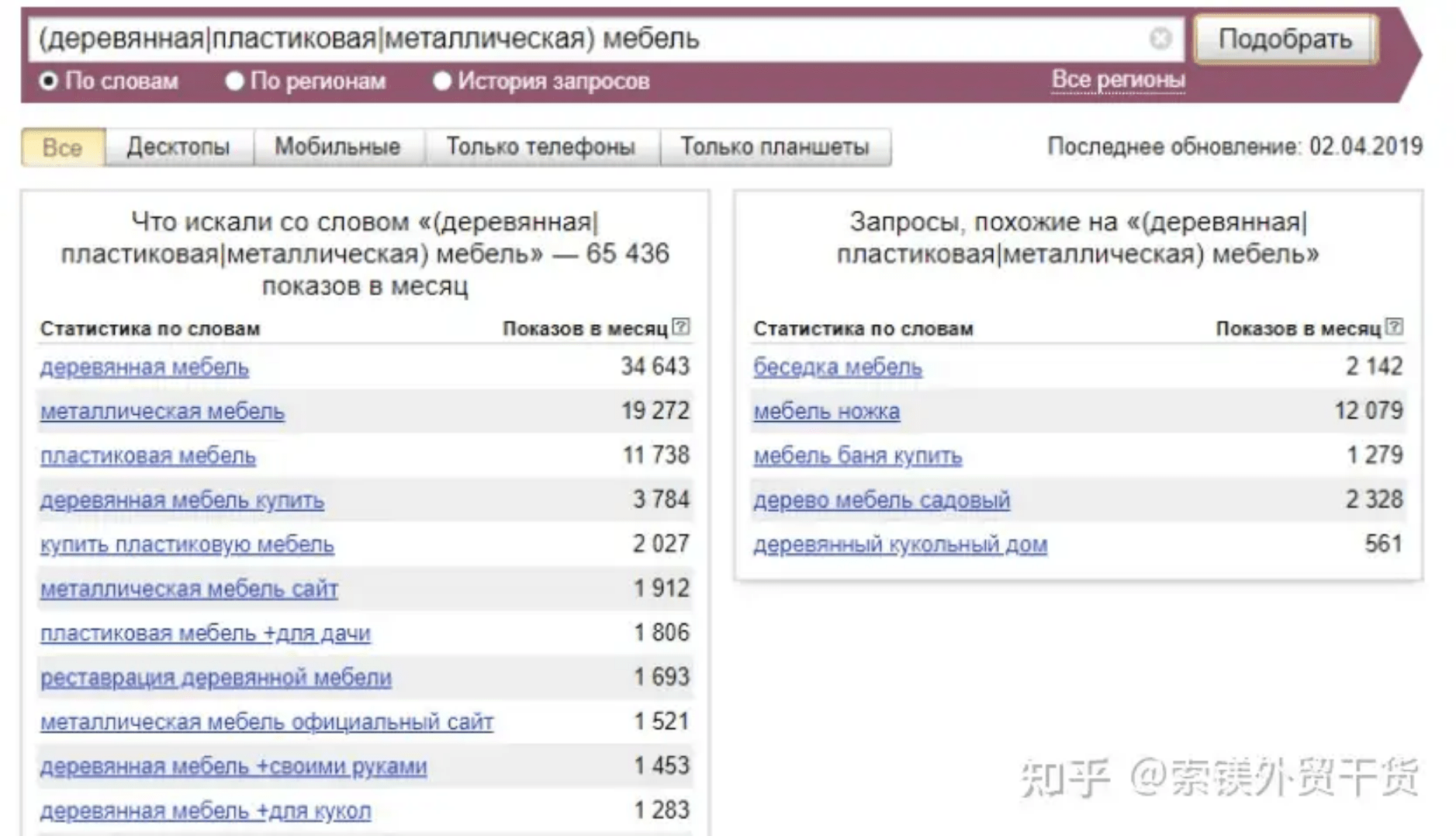Switch to the Мобильные tab

click(x=337, y=147)
